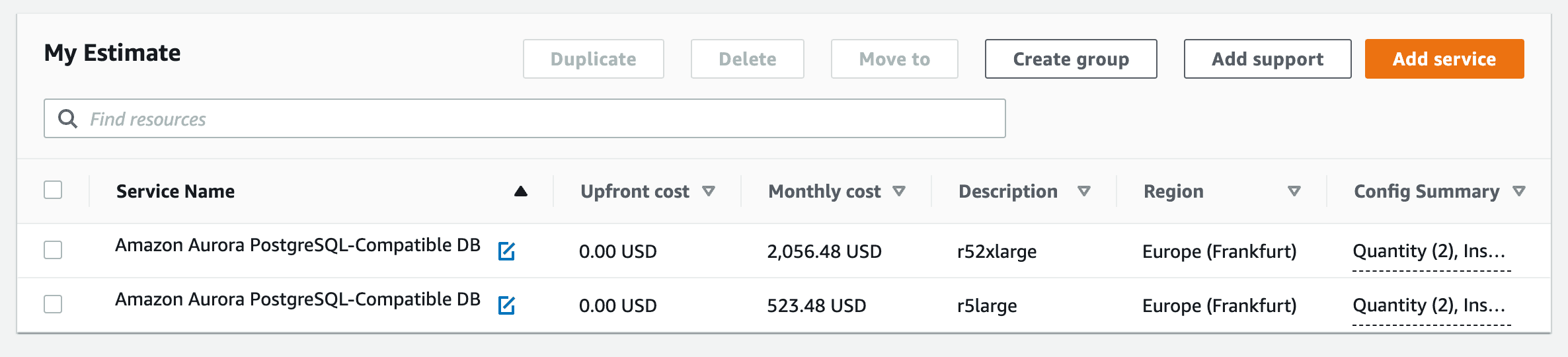Sort by Monthly cost arrow
Image resolution: width=1568 pixels, height=357 pixels.
pyautogui.click(x=899, y=191)
